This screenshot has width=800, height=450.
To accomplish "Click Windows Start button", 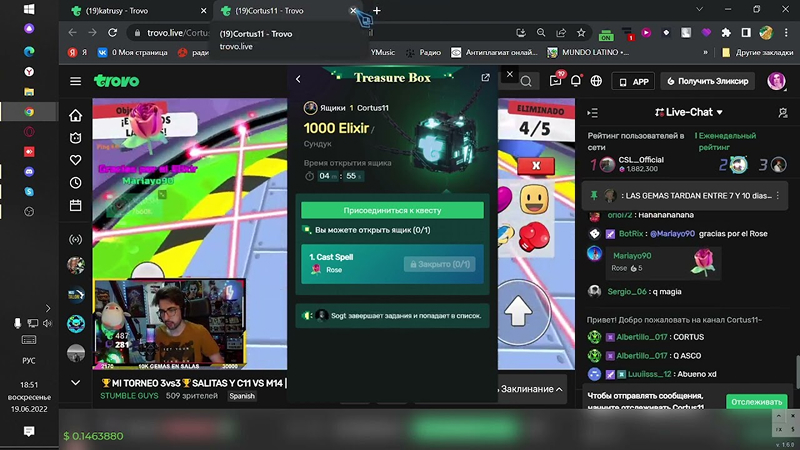I will click(29, 9).
